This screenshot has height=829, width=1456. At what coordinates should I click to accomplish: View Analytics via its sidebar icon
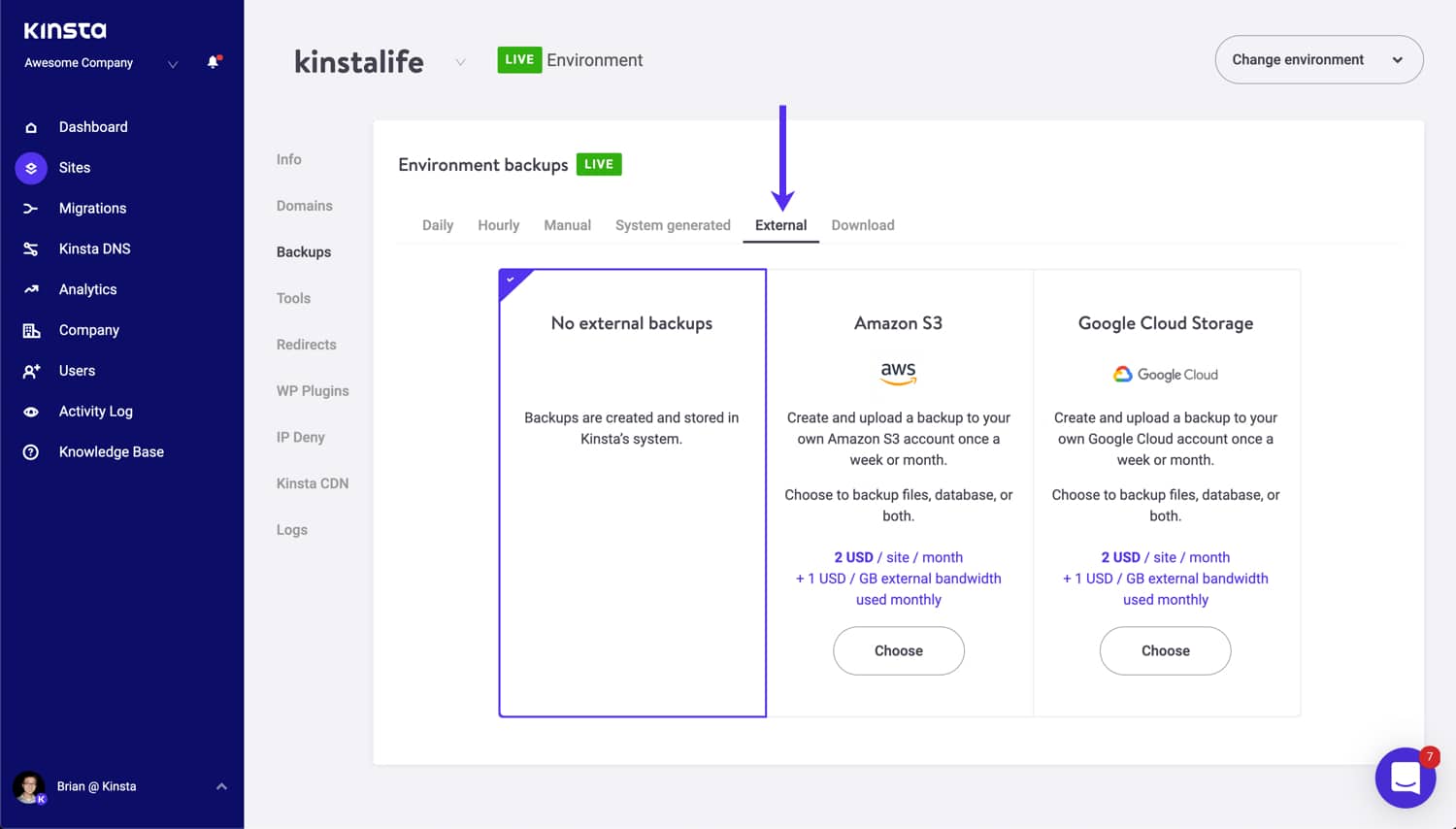(30, 288)
